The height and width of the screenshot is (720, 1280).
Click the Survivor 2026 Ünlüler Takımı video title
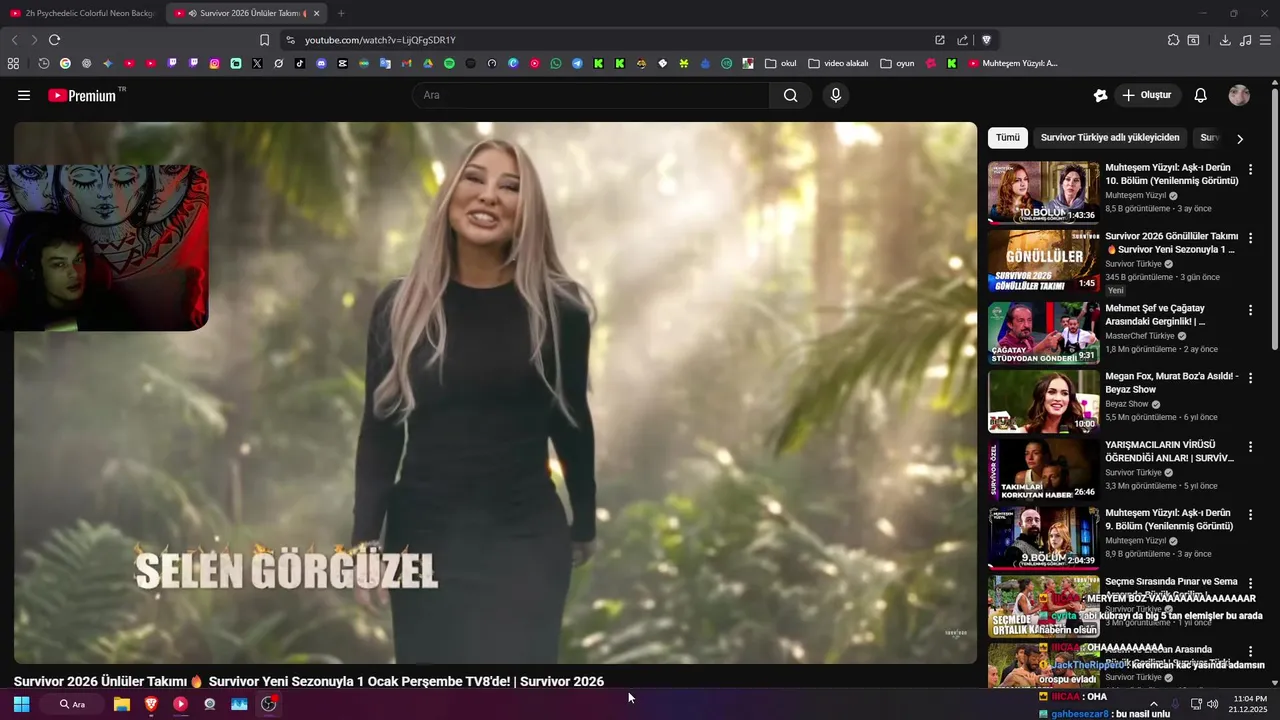(308, 681)
